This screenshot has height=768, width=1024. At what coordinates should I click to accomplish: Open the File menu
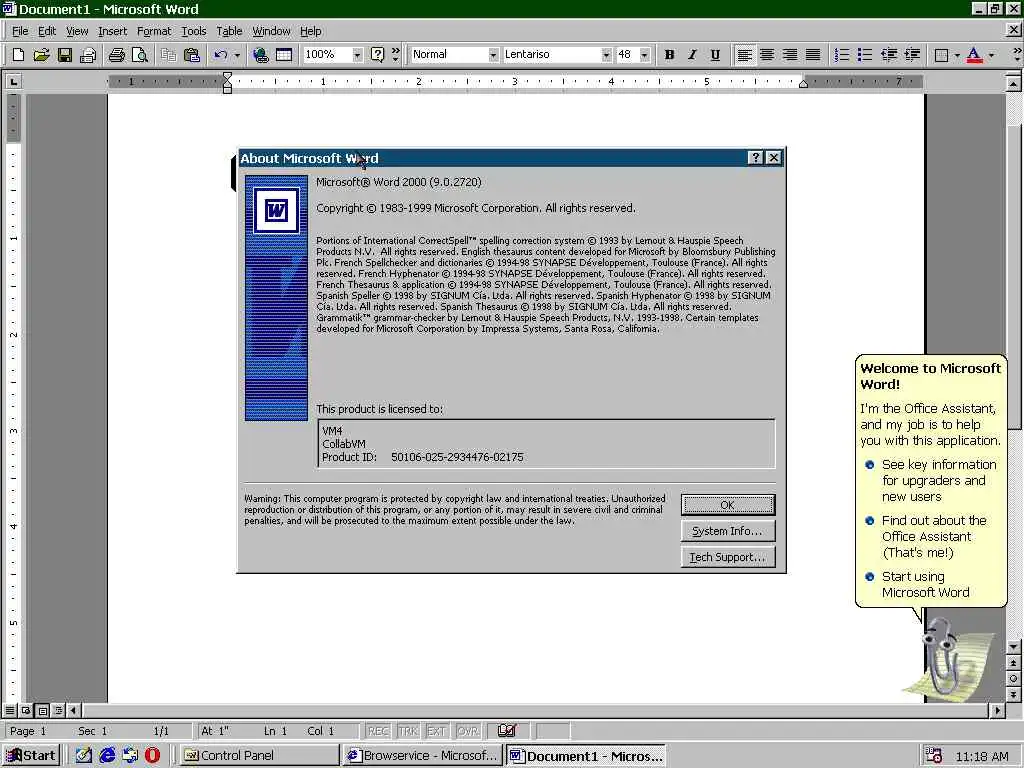20,31
